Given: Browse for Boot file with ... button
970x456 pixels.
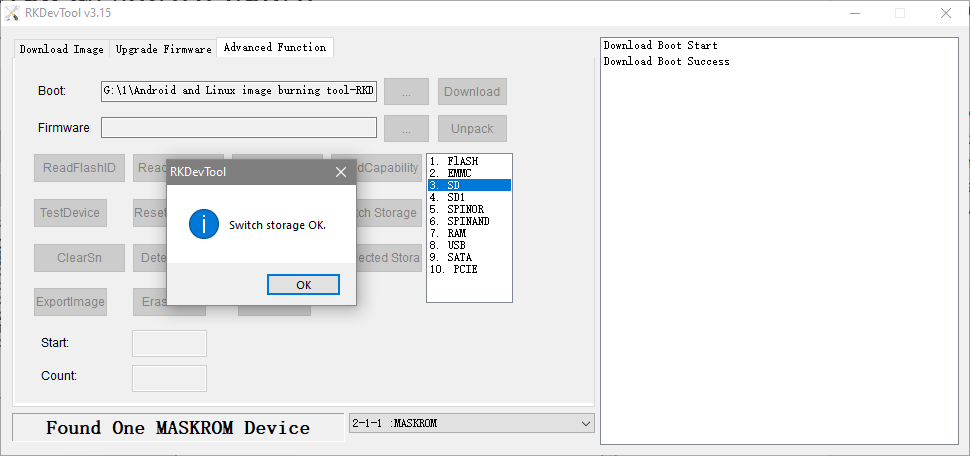Looking at the screenshot, I should tap(406, 92).
